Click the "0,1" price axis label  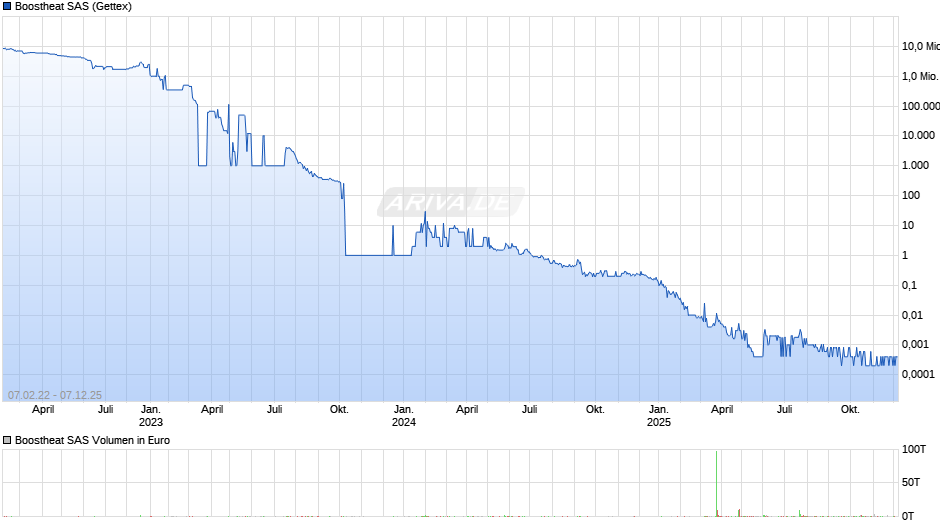coord(909,285)
